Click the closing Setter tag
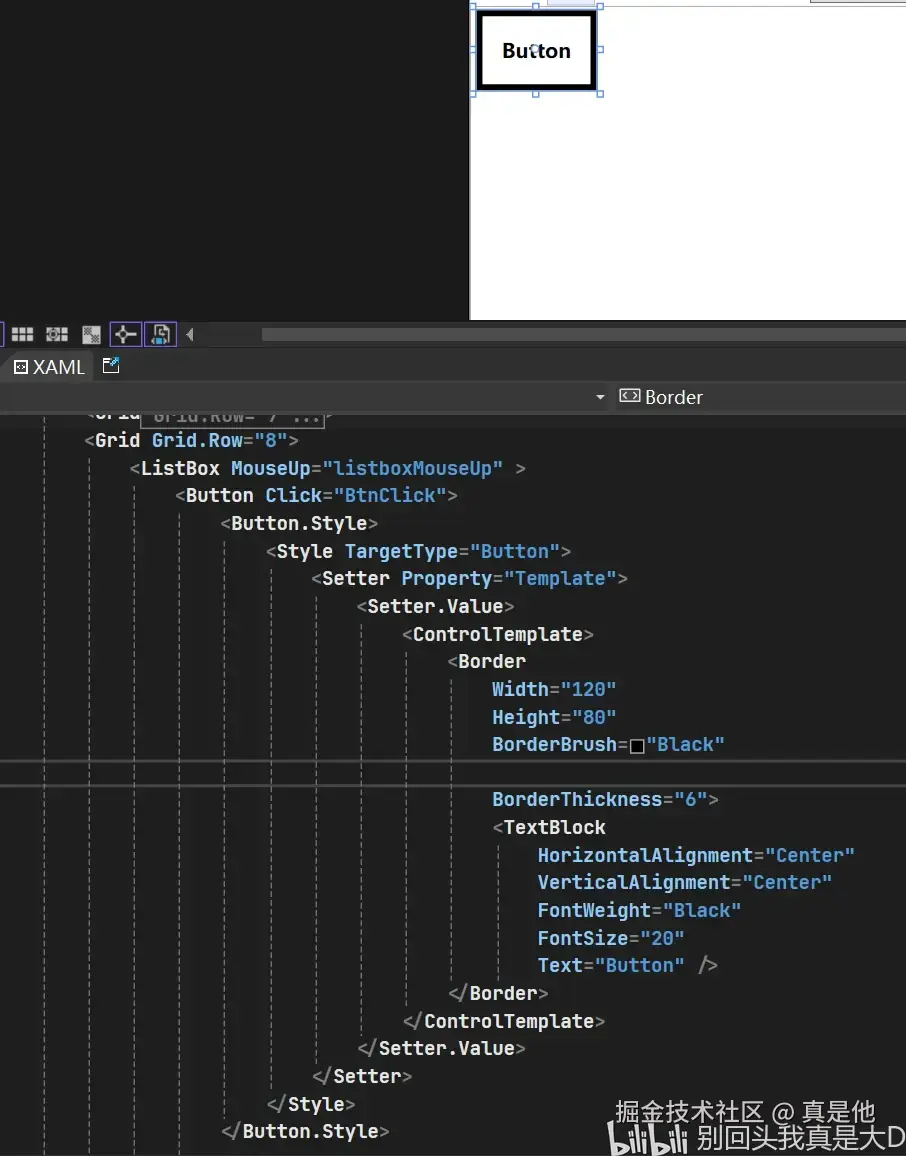Screen dimensions: 906x1156 [x=361, y=1077]
